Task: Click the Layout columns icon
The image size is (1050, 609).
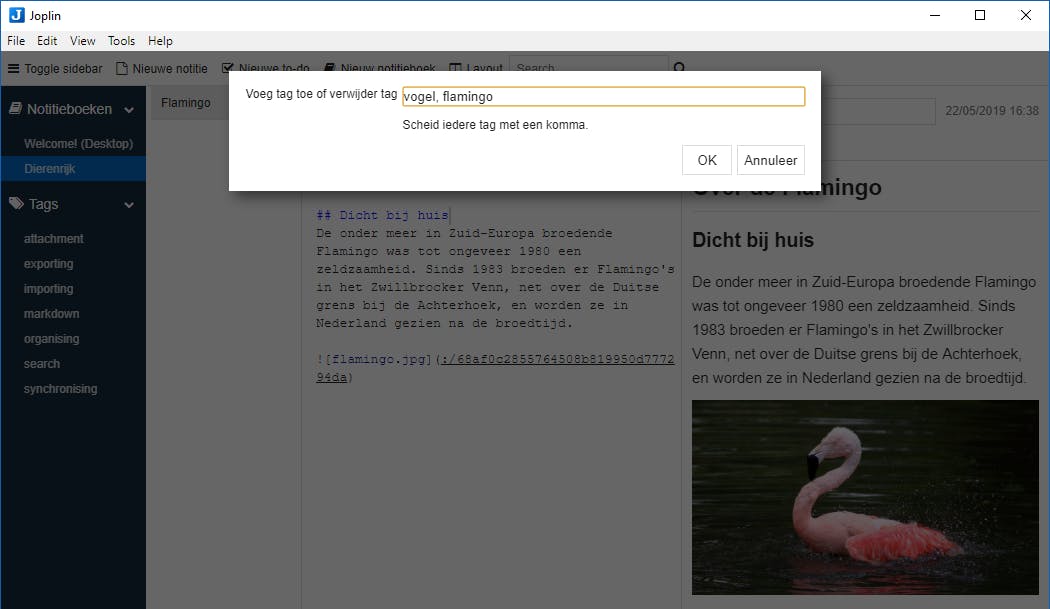Action: click(x=455, y=68)
